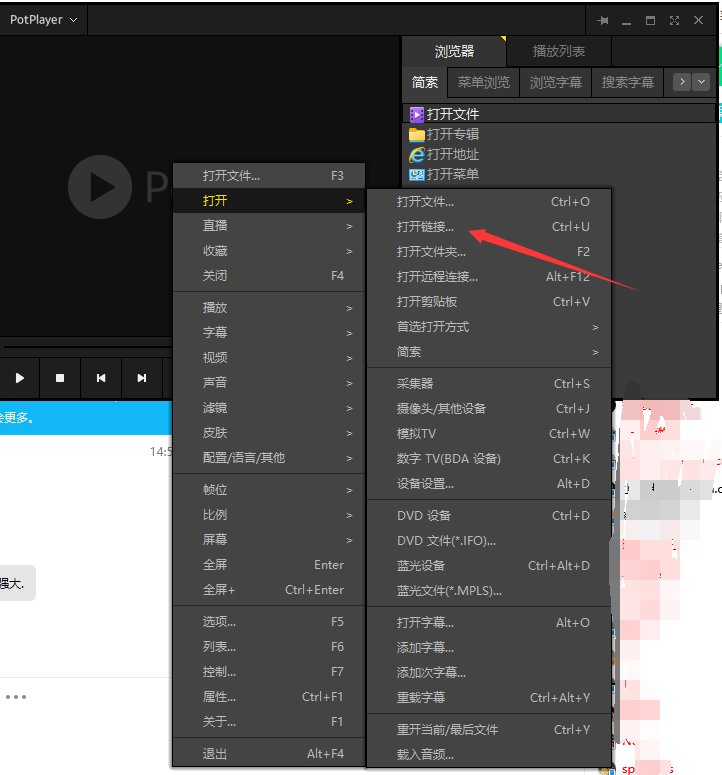Viewport: 722px width, 775px height.
Task: Choose 打开剪贴板 Ctrl+V
Action: click(489, 302)
